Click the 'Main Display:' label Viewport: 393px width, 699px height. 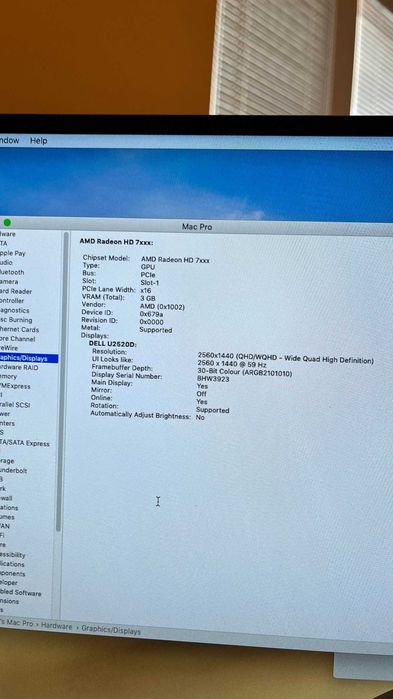111,383
